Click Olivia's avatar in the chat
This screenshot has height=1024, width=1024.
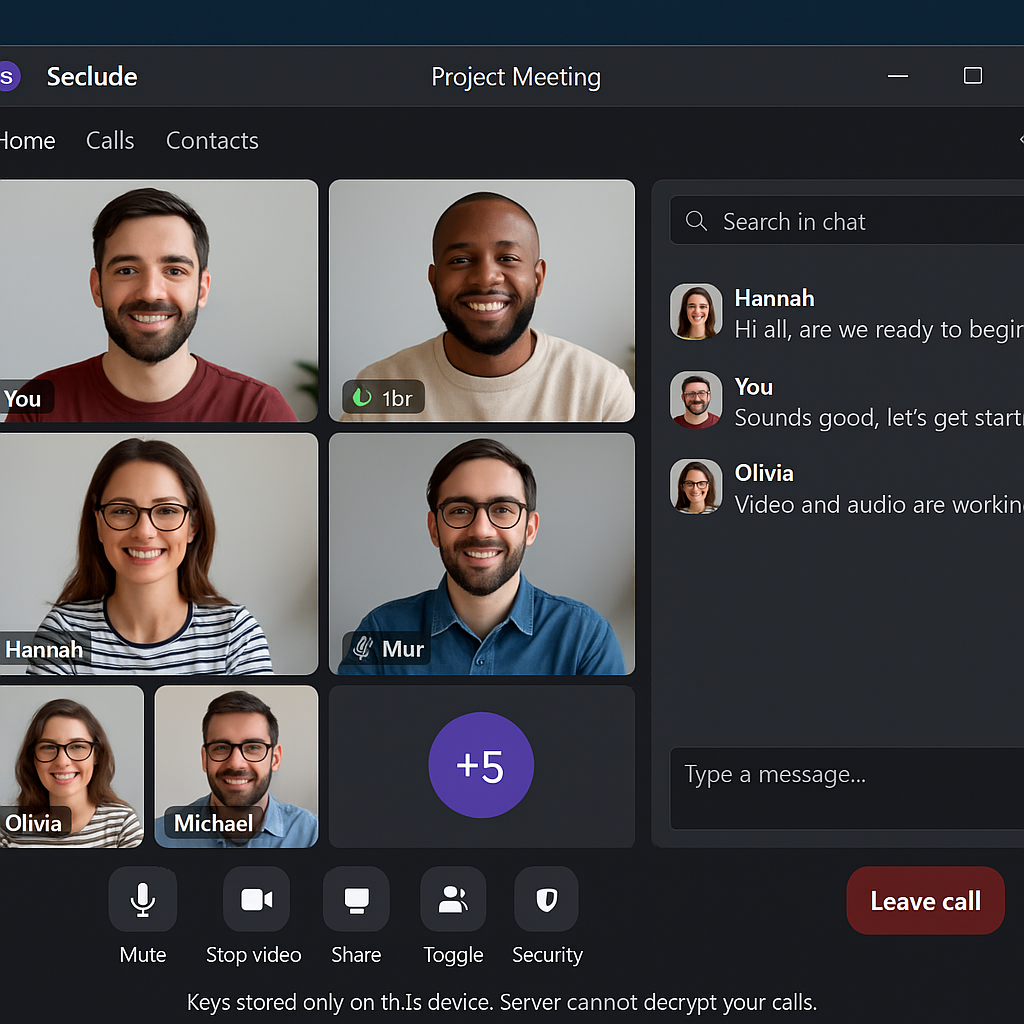tap(696, 487)
